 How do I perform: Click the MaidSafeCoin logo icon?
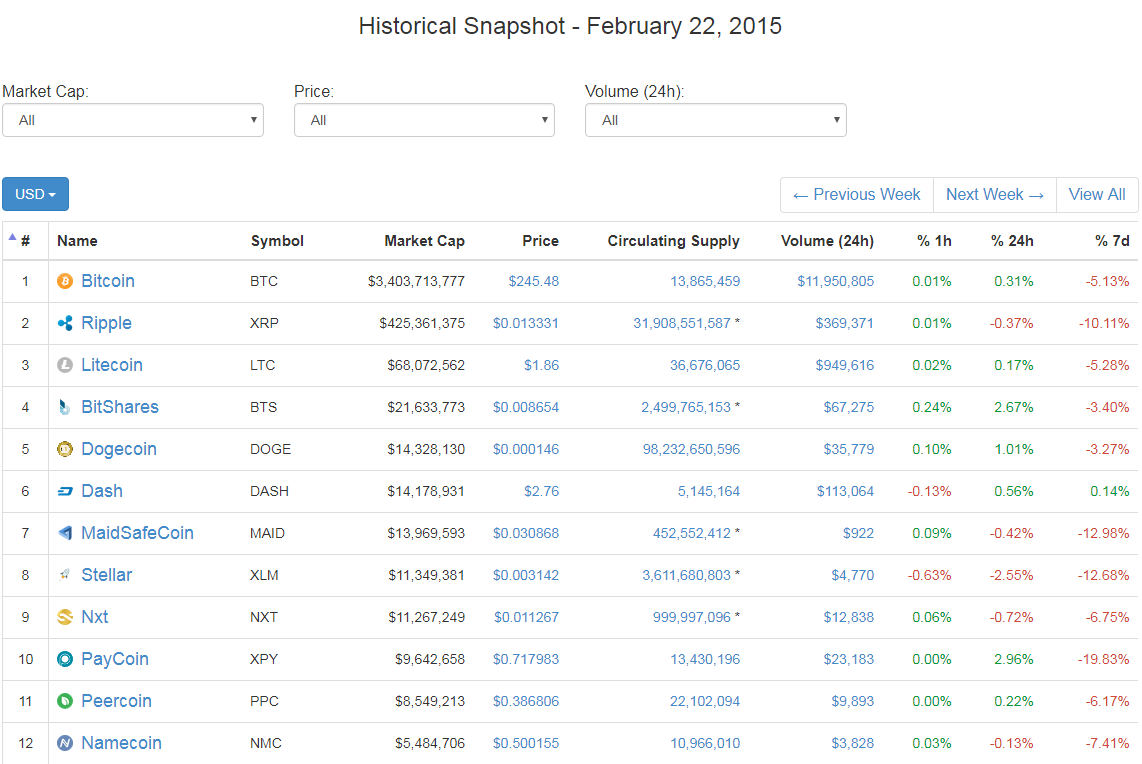coord(65,533)
